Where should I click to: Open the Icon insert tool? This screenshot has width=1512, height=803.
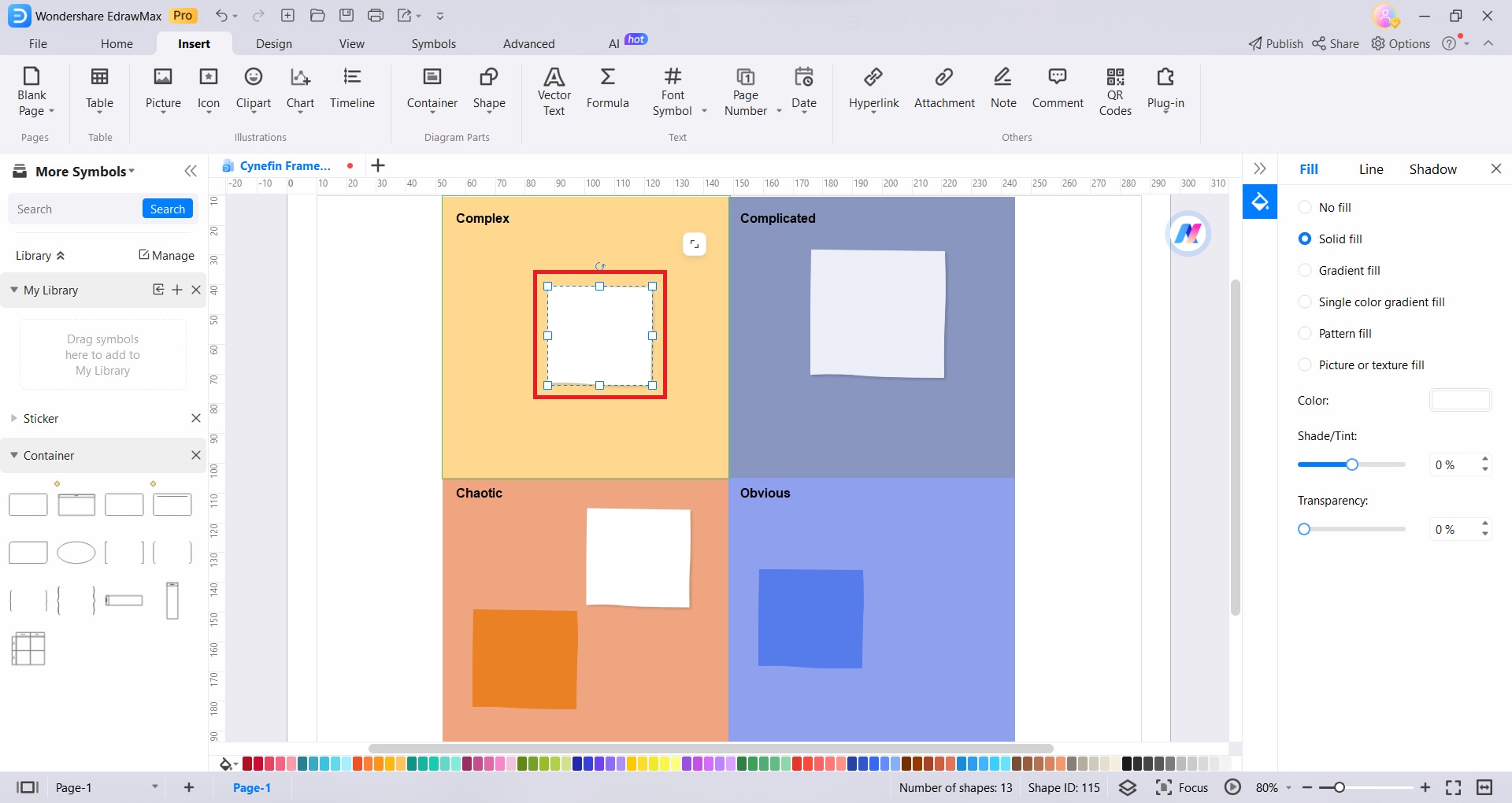point(209,91)
